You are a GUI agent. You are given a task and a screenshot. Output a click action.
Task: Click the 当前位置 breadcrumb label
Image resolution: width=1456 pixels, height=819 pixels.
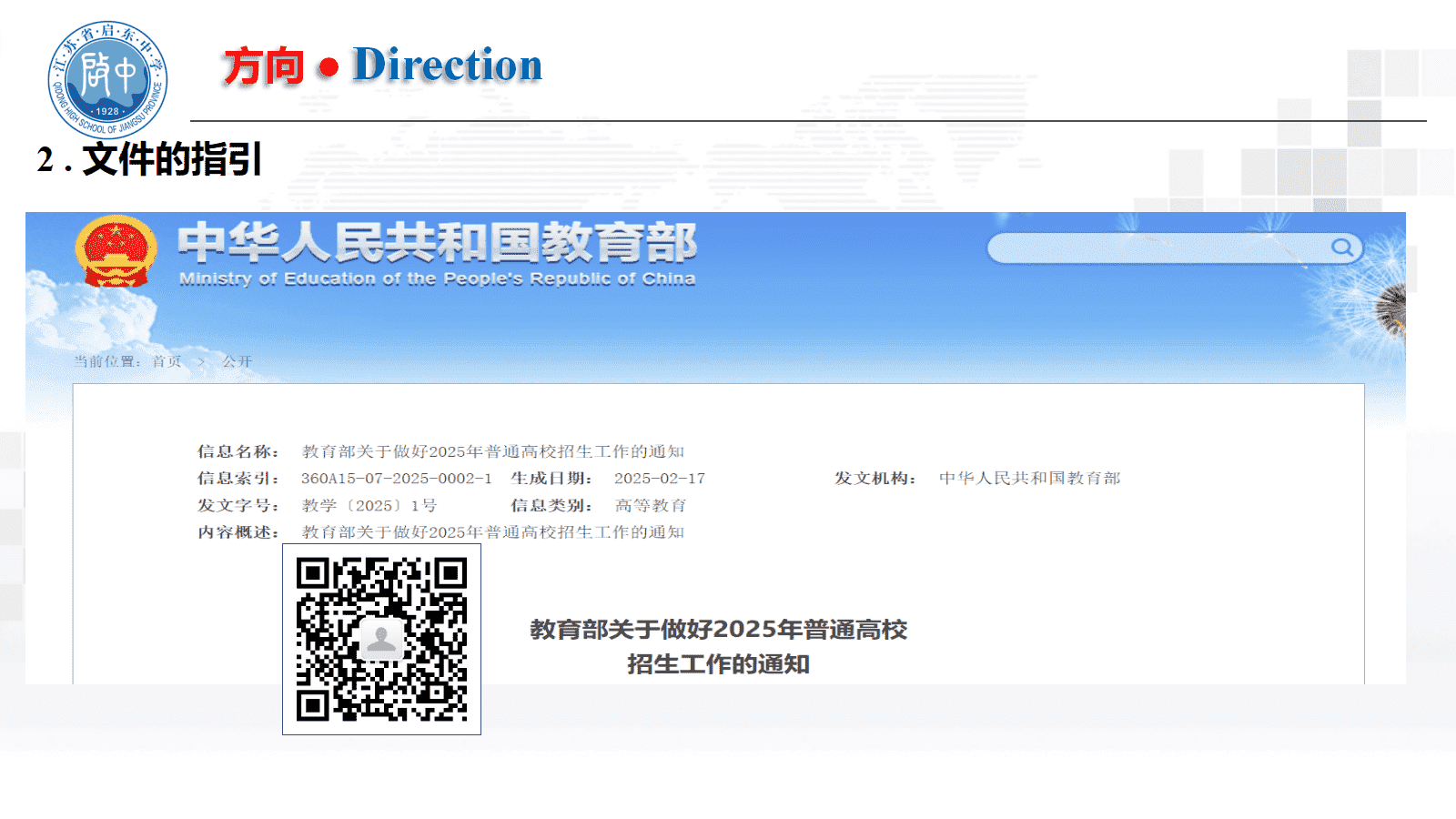point(107,361)
